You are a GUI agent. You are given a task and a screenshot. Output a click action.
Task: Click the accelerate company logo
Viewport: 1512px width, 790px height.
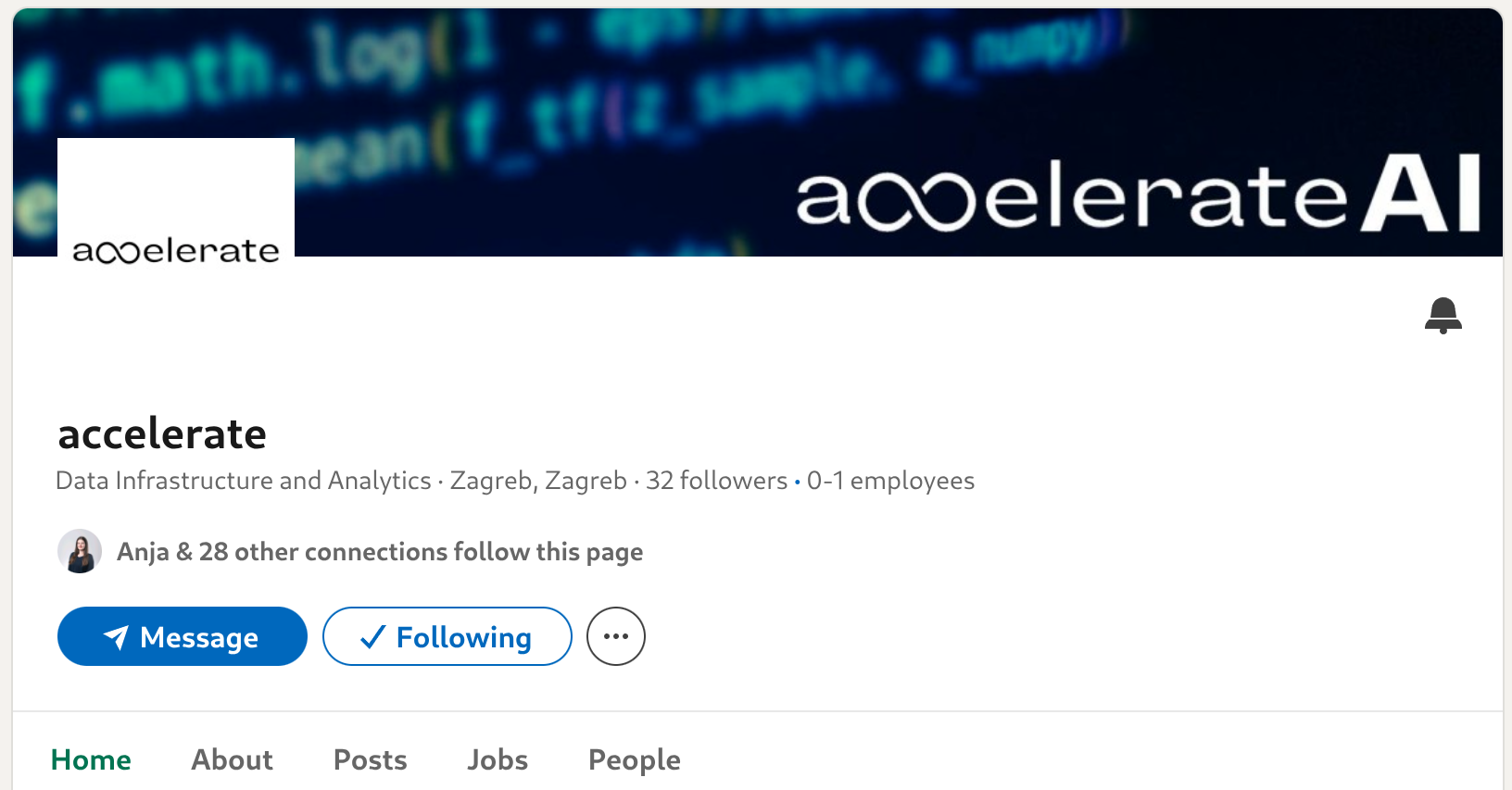pyautogui.click(x=175, y=197)
